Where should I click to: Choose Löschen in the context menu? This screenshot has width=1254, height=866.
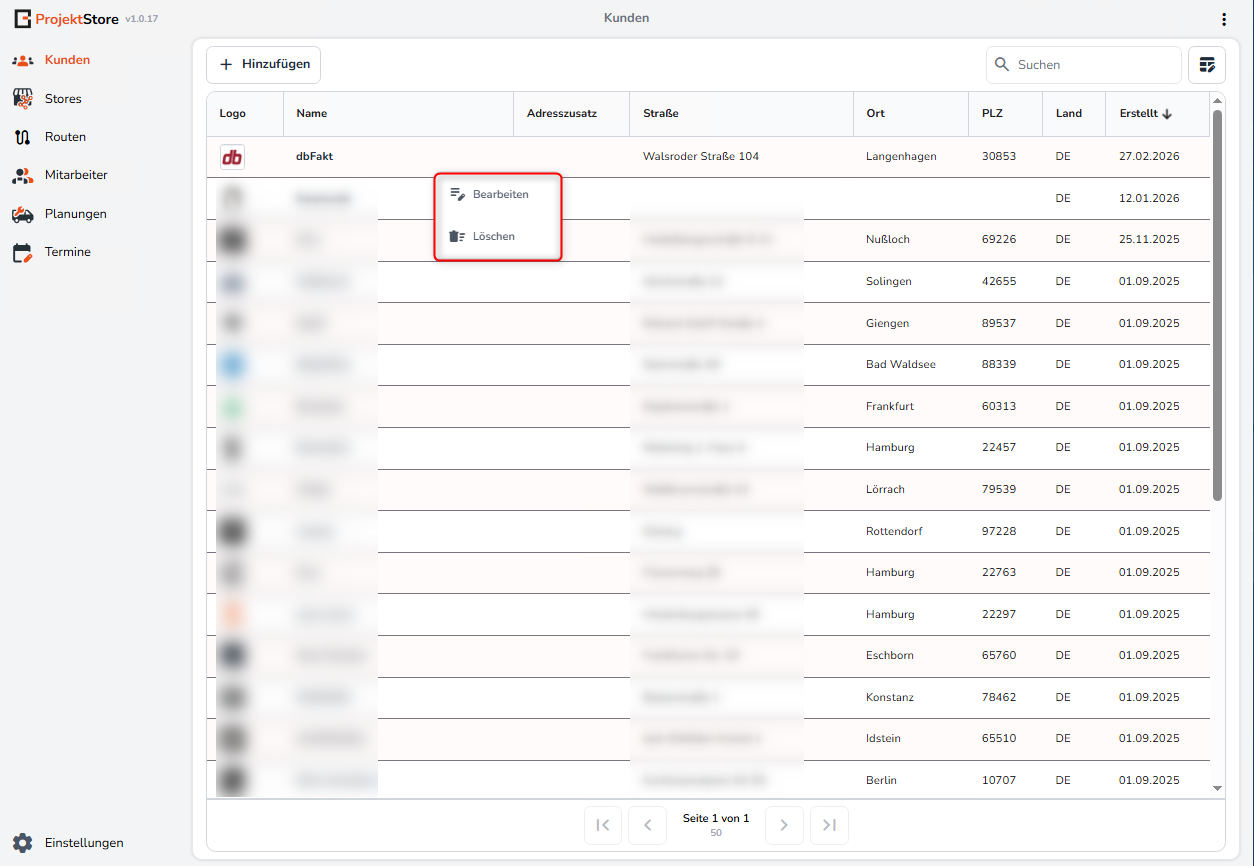(493, 237)
